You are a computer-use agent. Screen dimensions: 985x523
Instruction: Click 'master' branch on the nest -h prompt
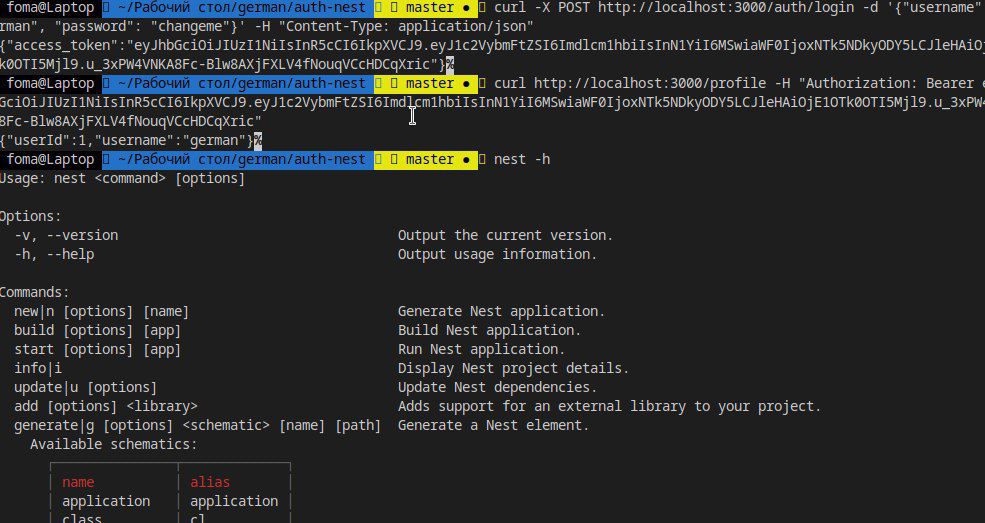[x=429, y=159]
